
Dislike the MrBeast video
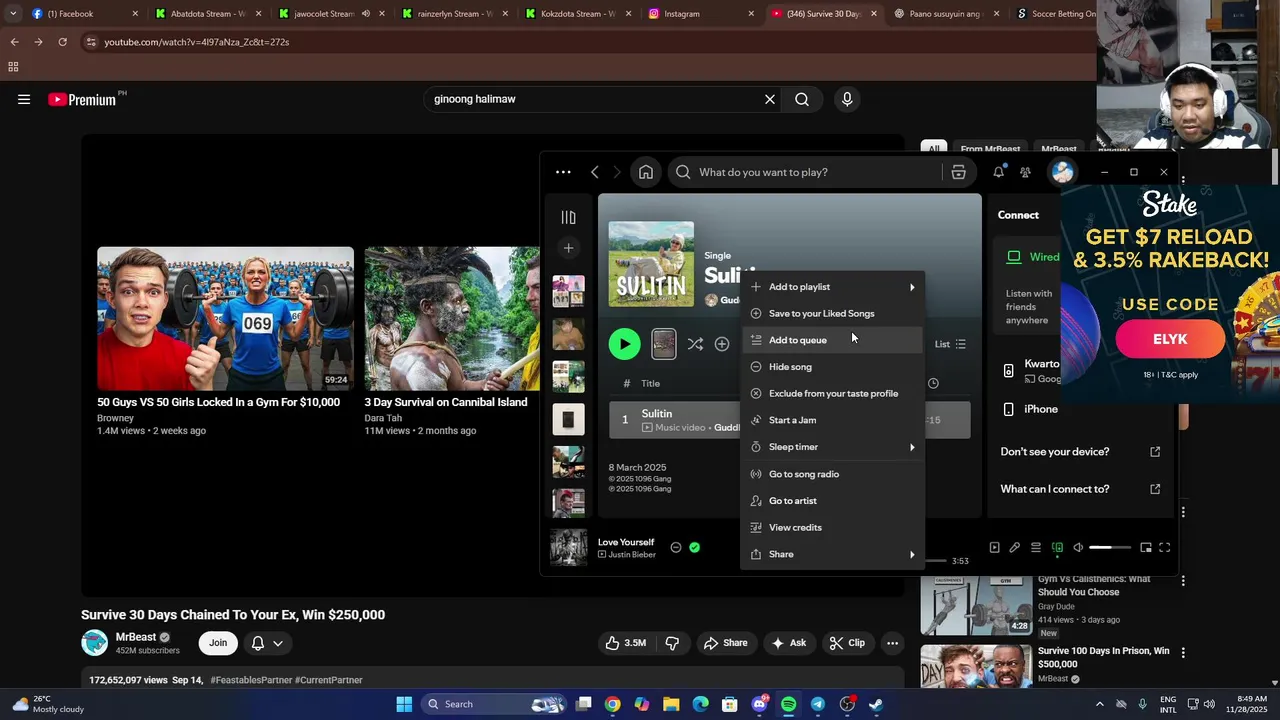point(672,643)
